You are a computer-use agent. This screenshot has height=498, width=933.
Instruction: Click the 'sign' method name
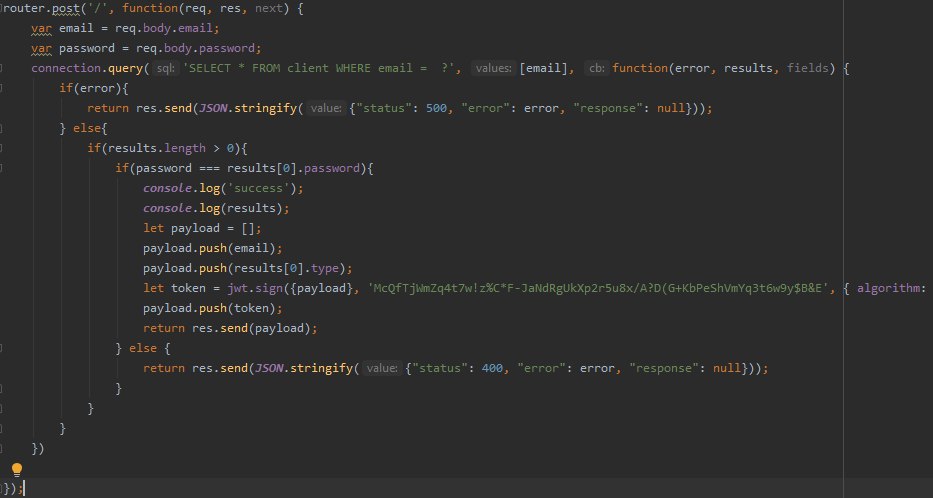(268, 288)
